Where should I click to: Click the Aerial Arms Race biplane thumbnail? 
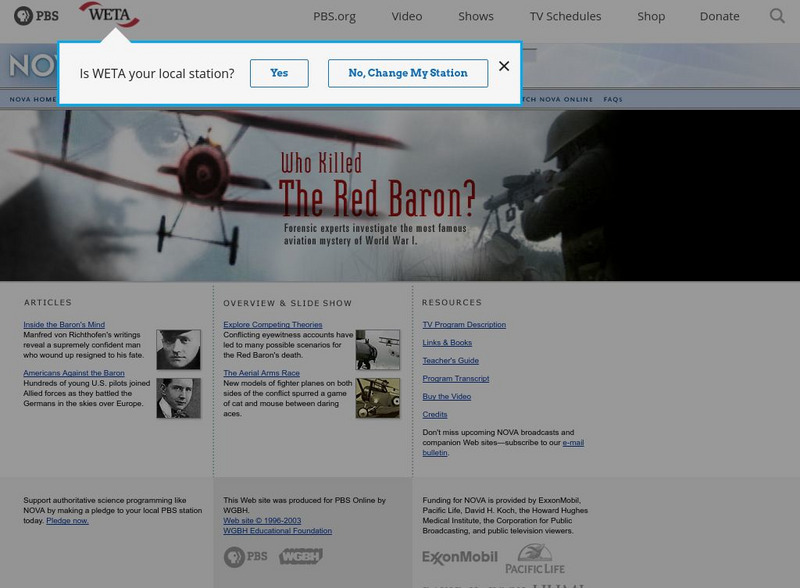click(x=378, y=398)
